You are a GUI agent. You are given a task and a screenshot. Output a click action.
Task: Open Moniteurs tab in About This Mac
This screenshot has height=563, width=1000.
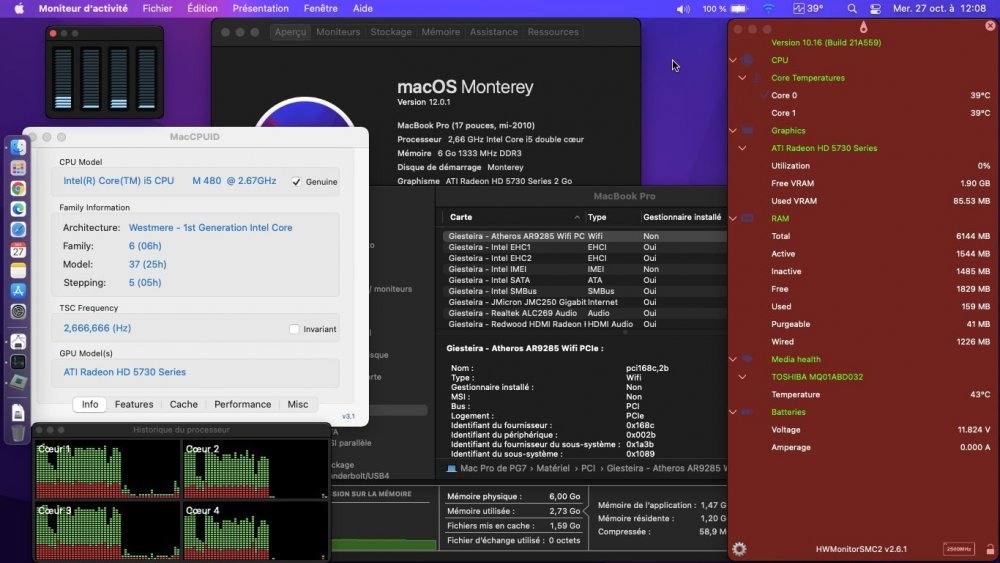[338, 32]
